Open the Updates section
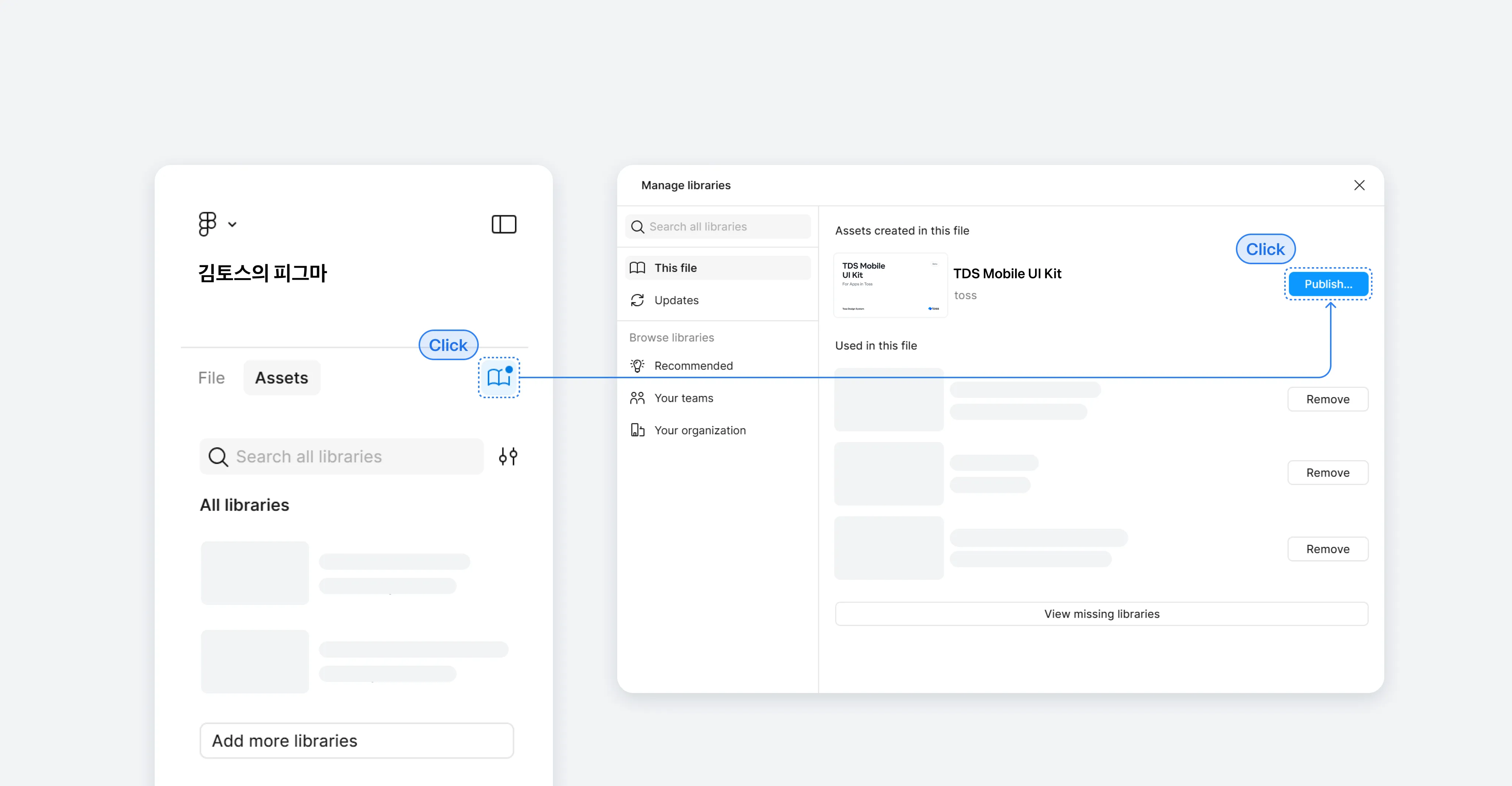Viewport: 1512px width, 786px height. [676, 300]
